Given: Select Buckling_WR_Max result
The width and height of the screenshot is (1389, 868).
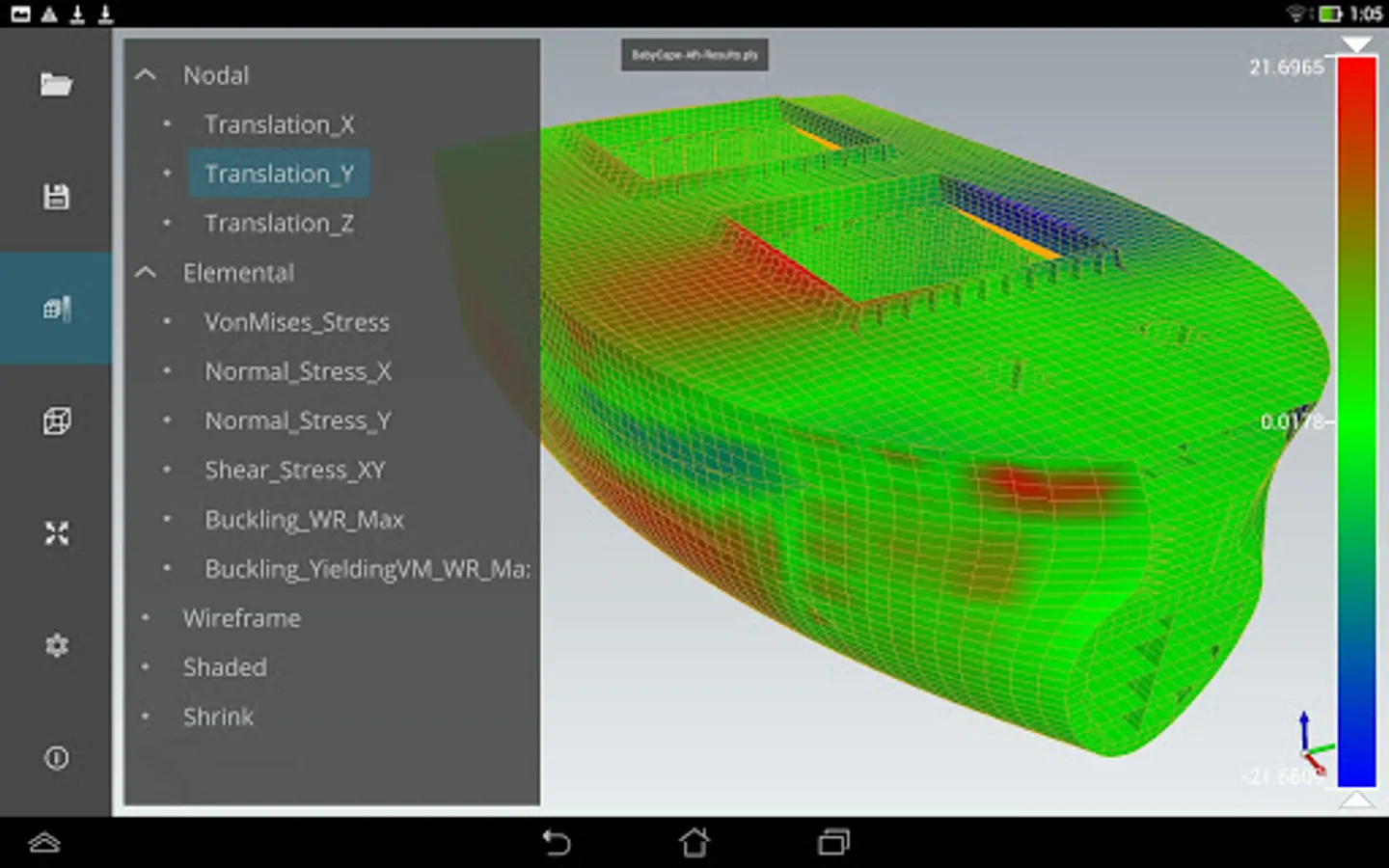Looking at the screenshot, I should tap(305, 520).
